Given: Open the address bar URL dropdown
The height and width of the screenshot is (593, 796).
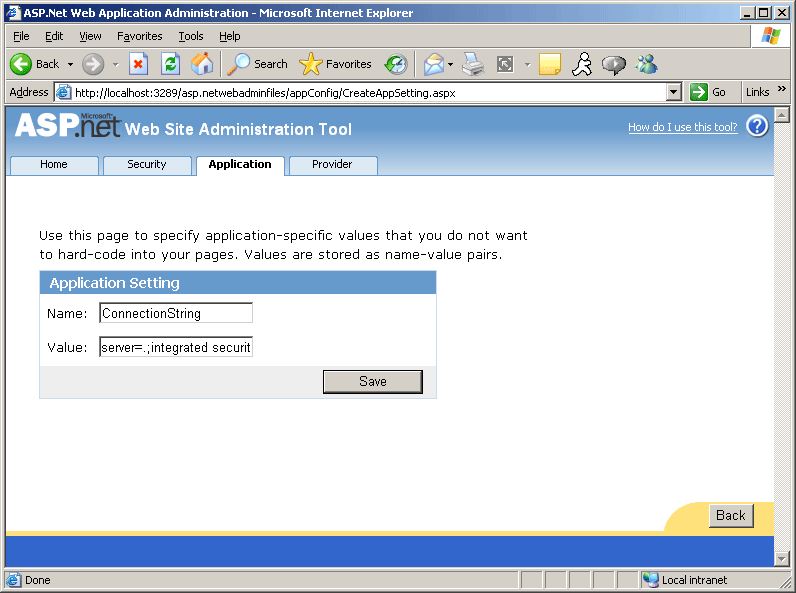Looking at the screenshot, I should [x=673, y=92].
